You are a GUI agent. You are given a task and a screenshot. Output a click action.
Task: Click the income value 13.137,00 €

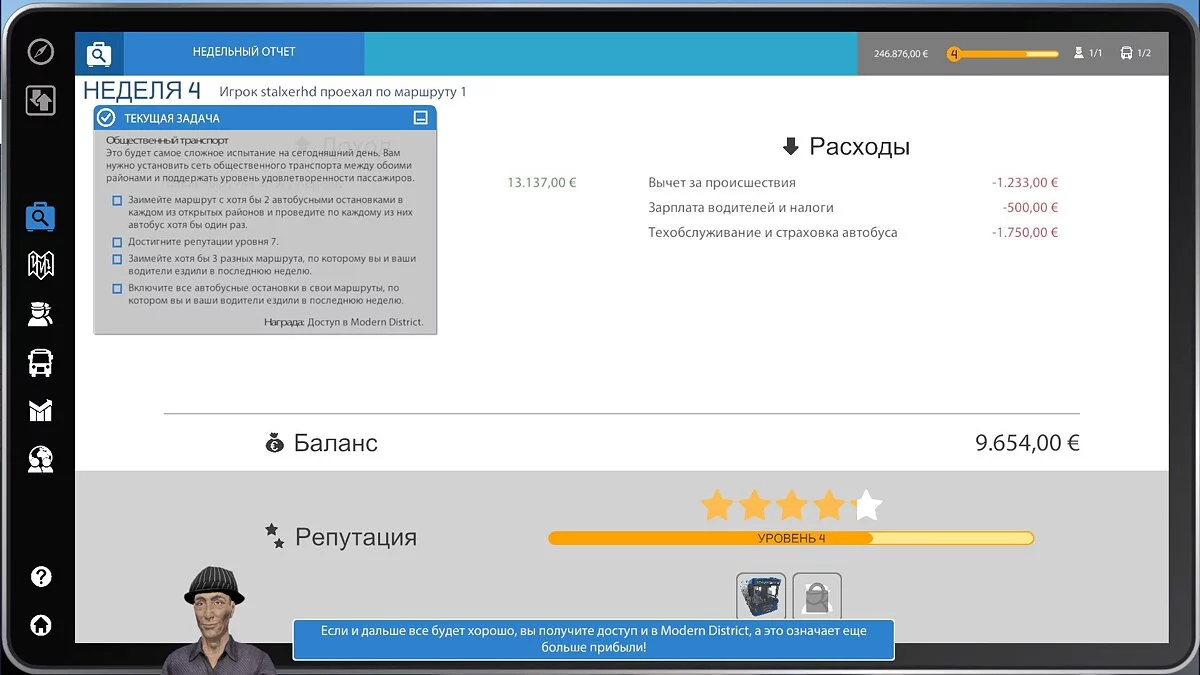click(542, 183)
